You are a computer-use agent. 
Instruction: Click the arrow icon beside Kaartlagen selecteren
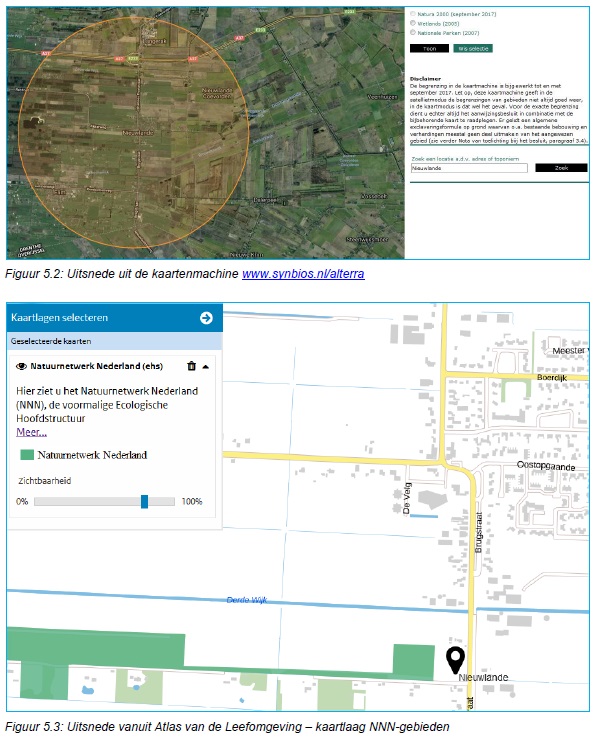206,318
